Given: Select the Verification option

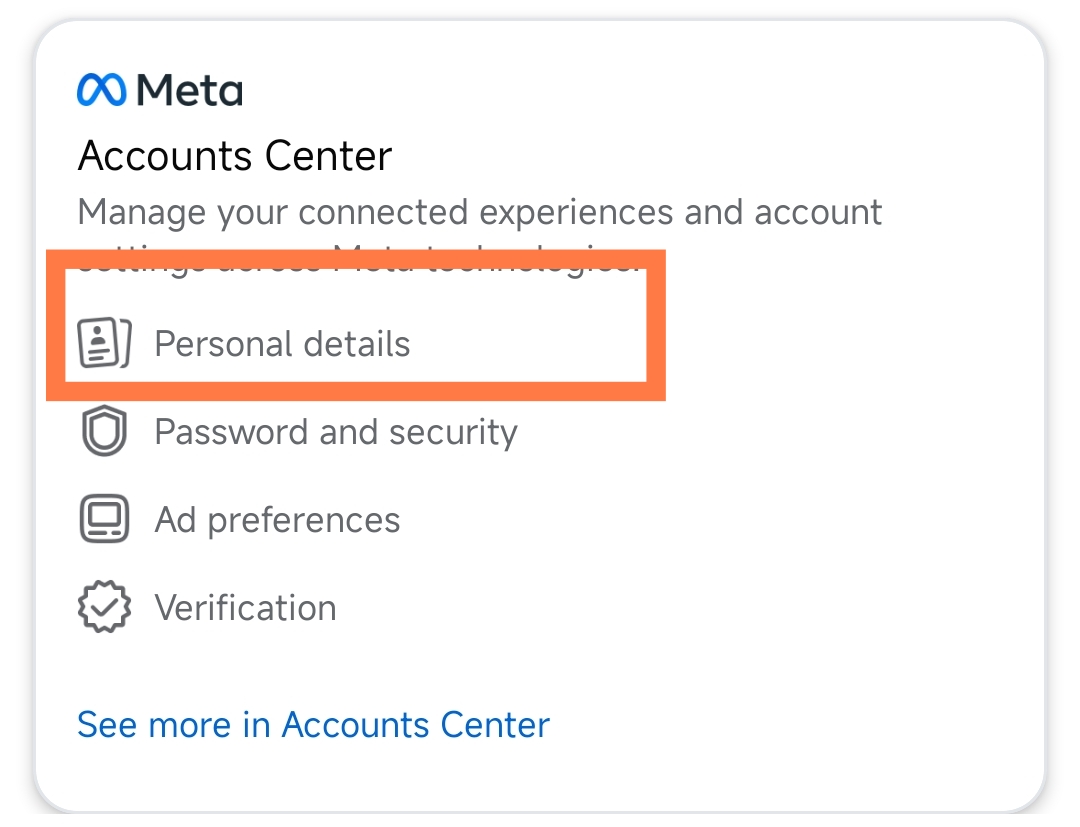Looking at the screenshot, I should coord(245,608).
